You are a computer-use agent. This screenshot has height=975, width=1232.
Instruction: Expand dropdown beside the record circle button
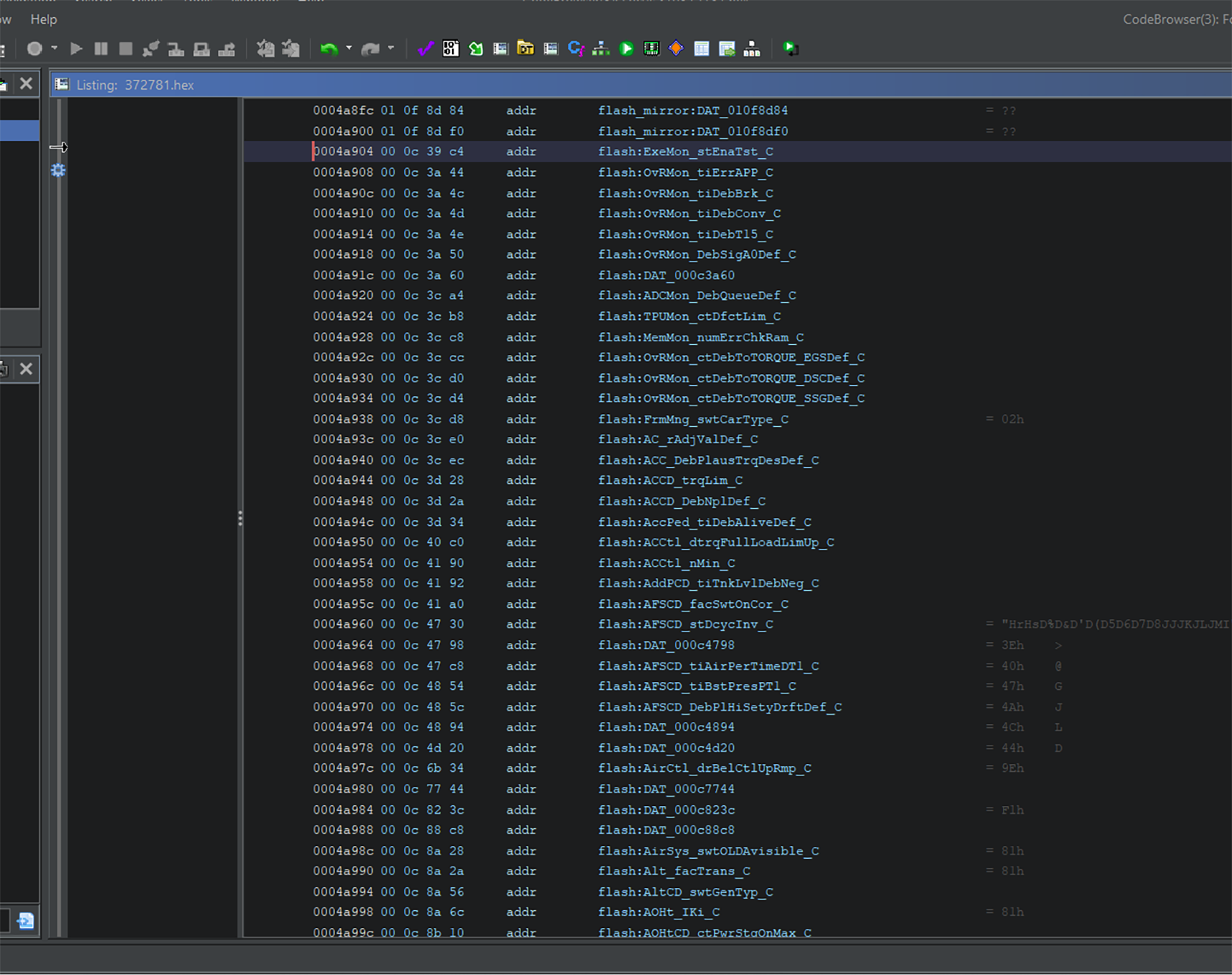click(x=54, y=48)
